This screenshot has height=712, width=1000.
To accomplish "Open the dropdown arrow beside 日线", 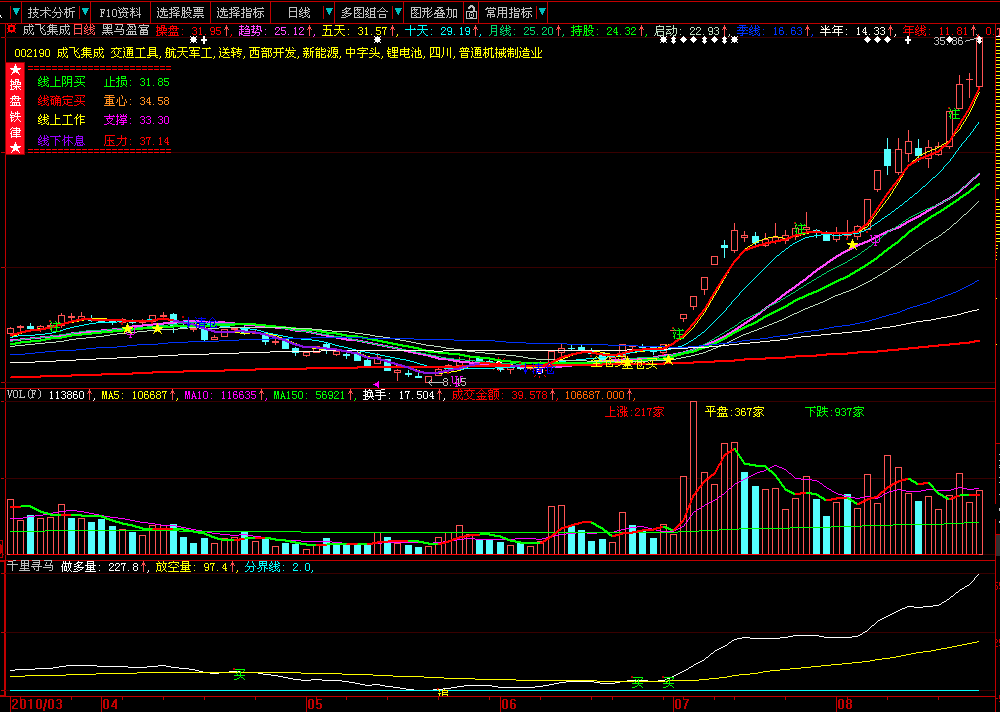I will [328, 12].
